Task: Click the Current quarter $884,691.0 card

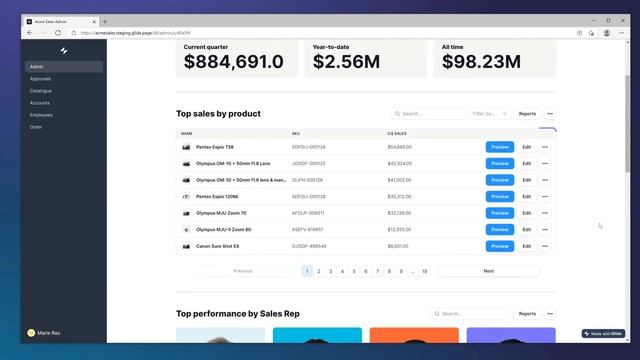Action: pyautogui.click(x=237, y=58)
